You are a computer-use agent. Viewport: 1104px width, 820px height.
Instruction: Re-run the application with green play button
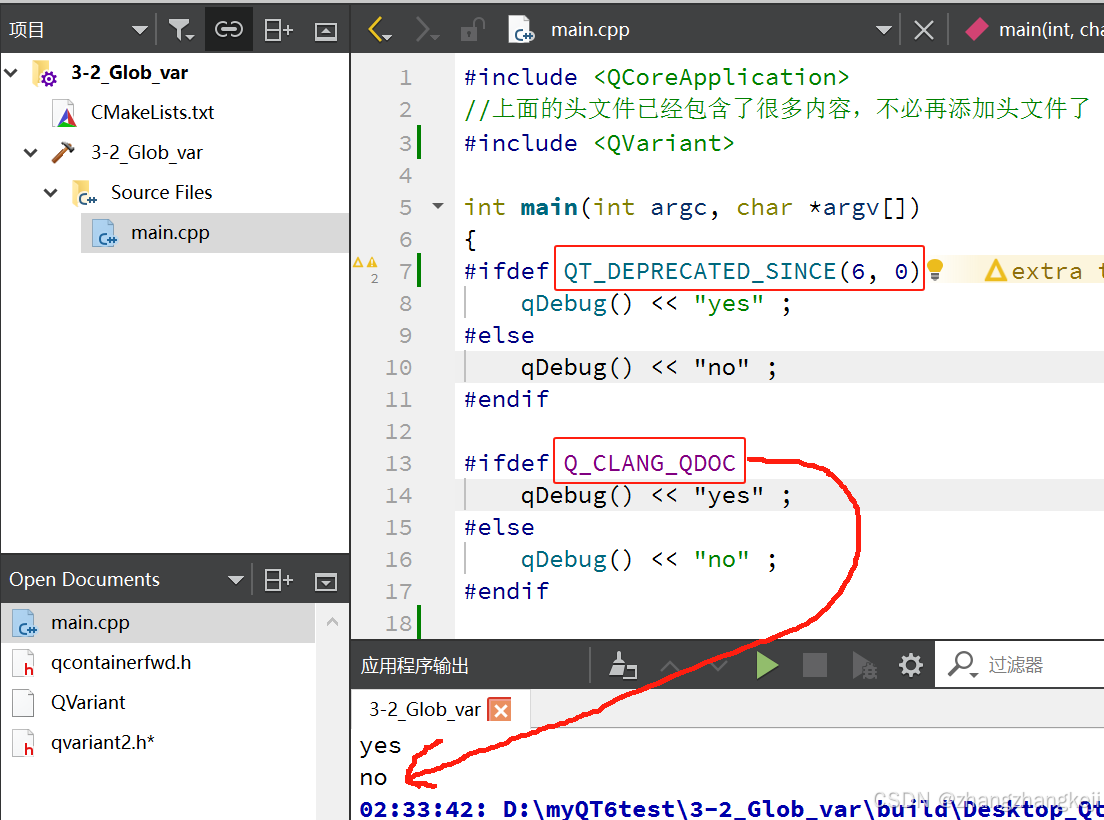[x=766, y=665]
